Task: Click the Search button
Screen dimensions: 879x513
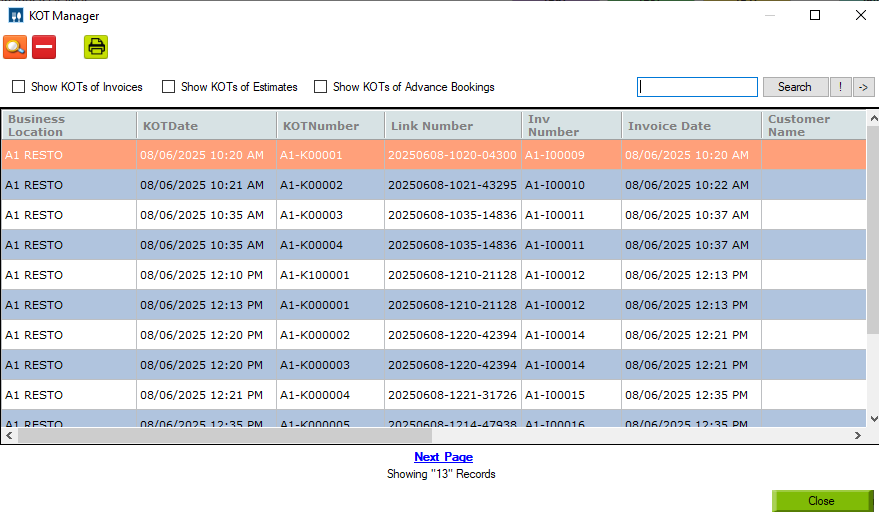Action: pos(795,87)
